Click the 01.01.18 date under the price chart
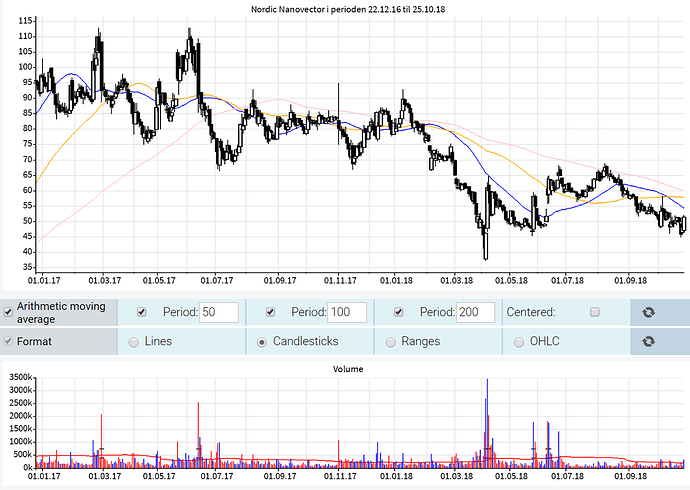690x490 pixels. pos(396,280)
